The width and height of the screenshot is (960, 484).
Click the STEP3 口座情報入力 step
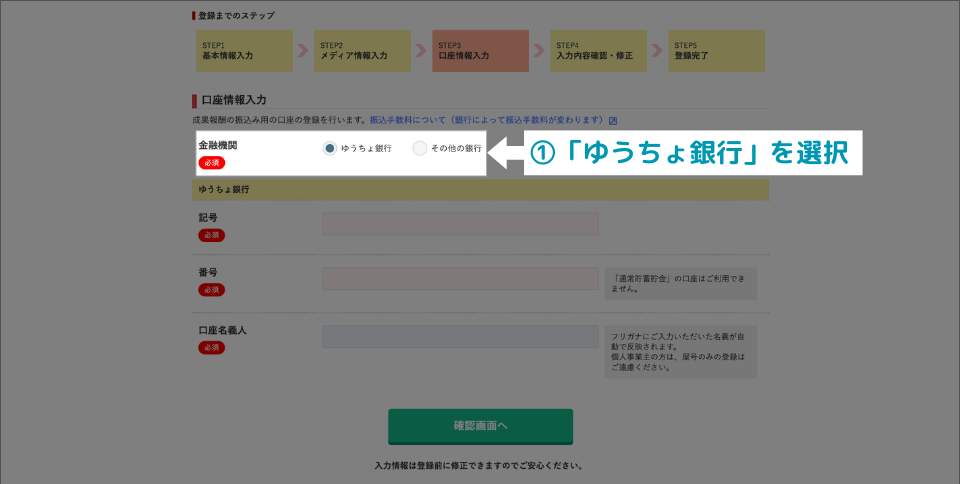pos(480,51)
